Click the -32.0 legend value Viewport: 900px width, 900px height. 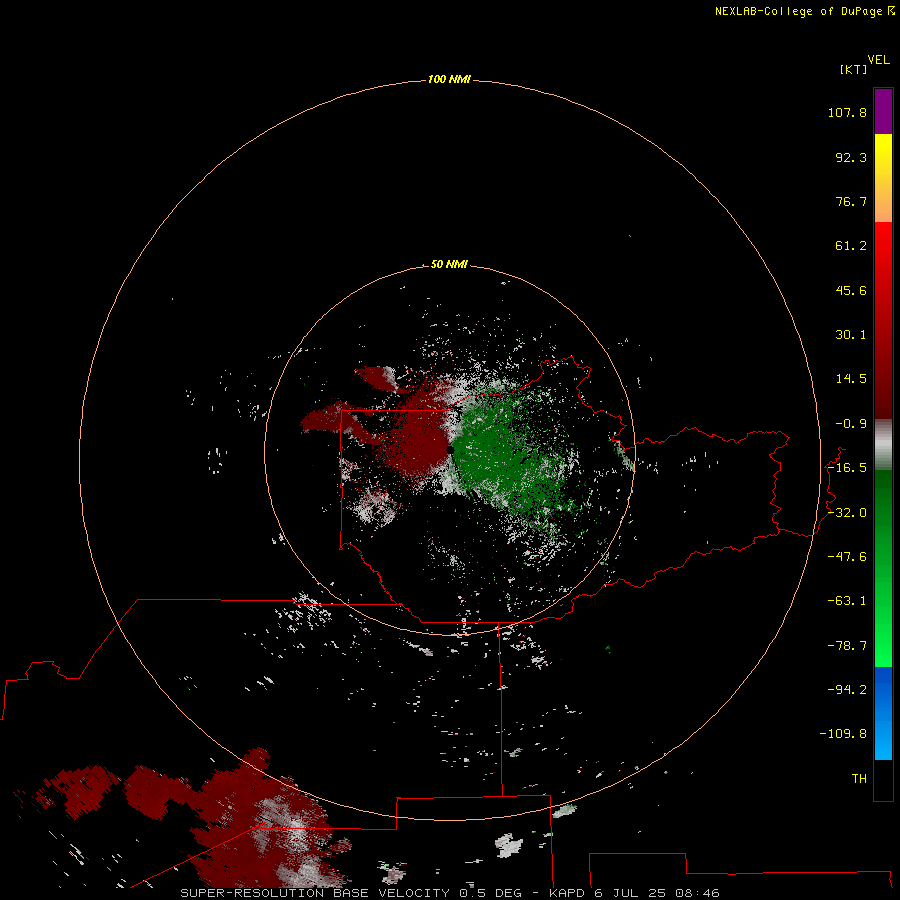pyautogui.click(x=847, y=513)
